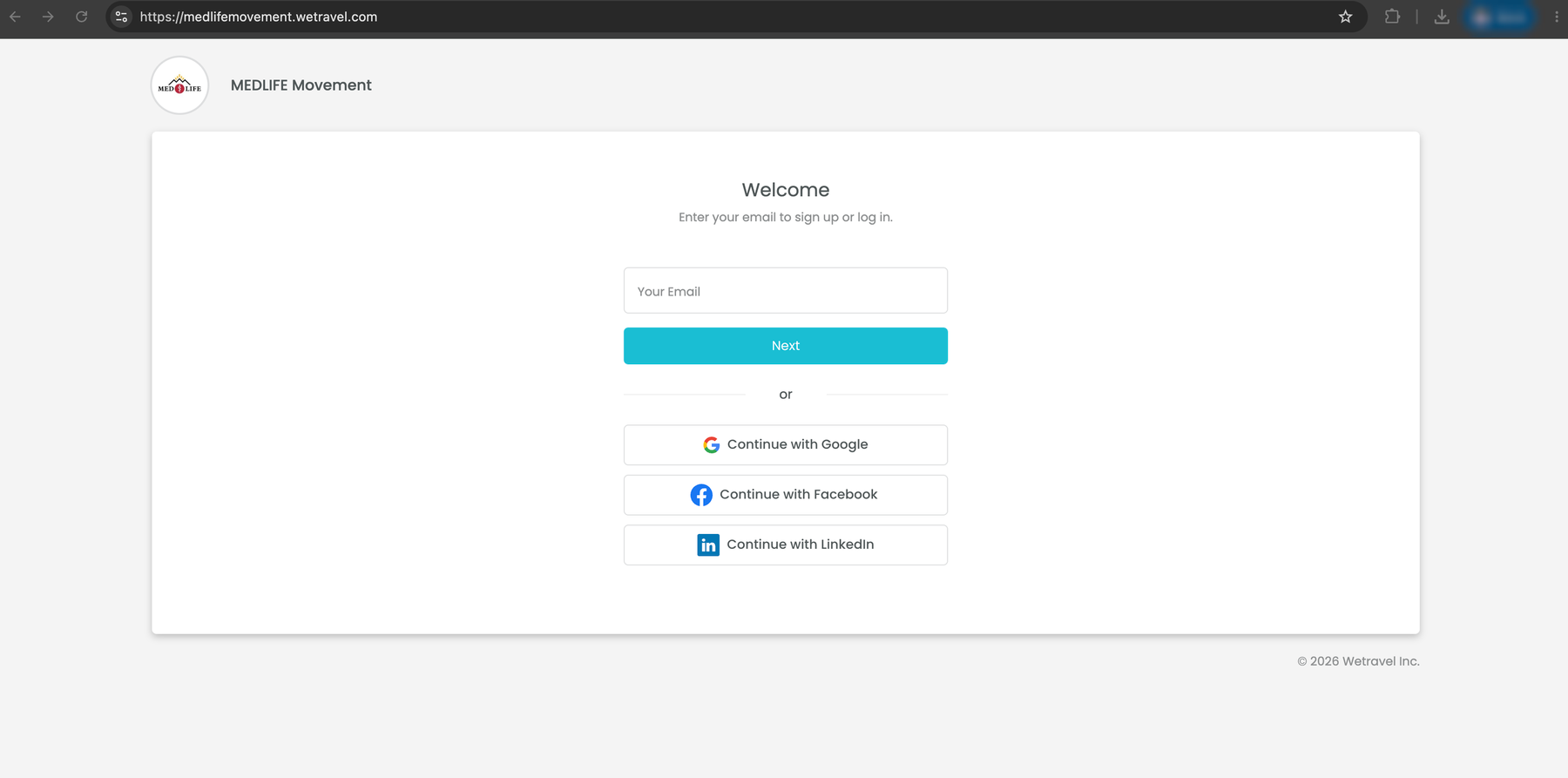
Task: Go forward using the browser forward arrow
Action: pyautogui.click(x=48, y=17)
